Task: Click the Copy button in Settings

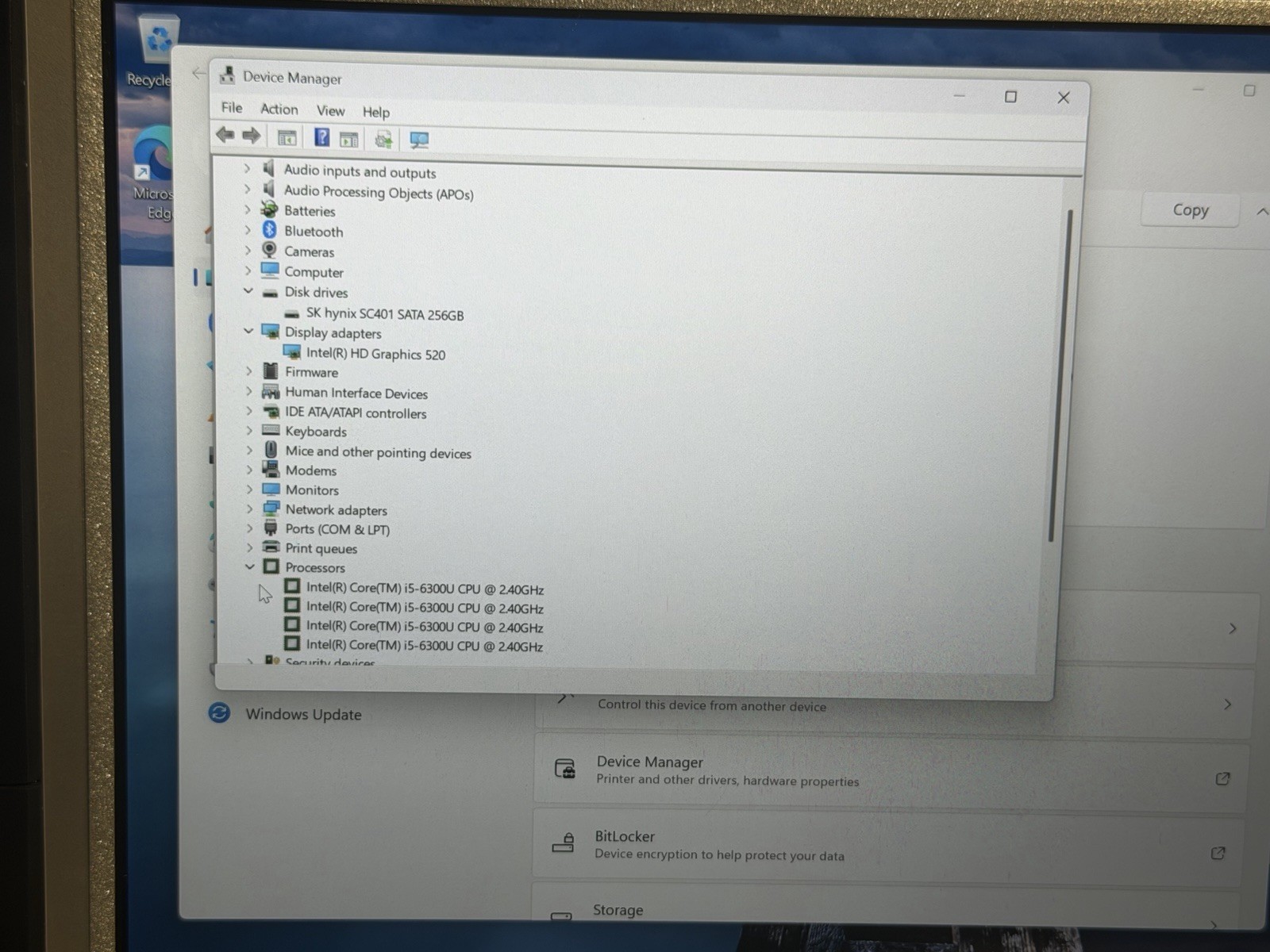Action: [x=1190, y=210]
